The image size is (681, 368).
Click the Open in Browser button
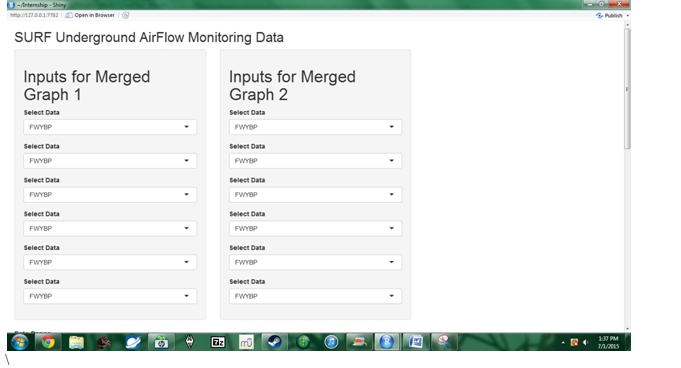[90, 15]
